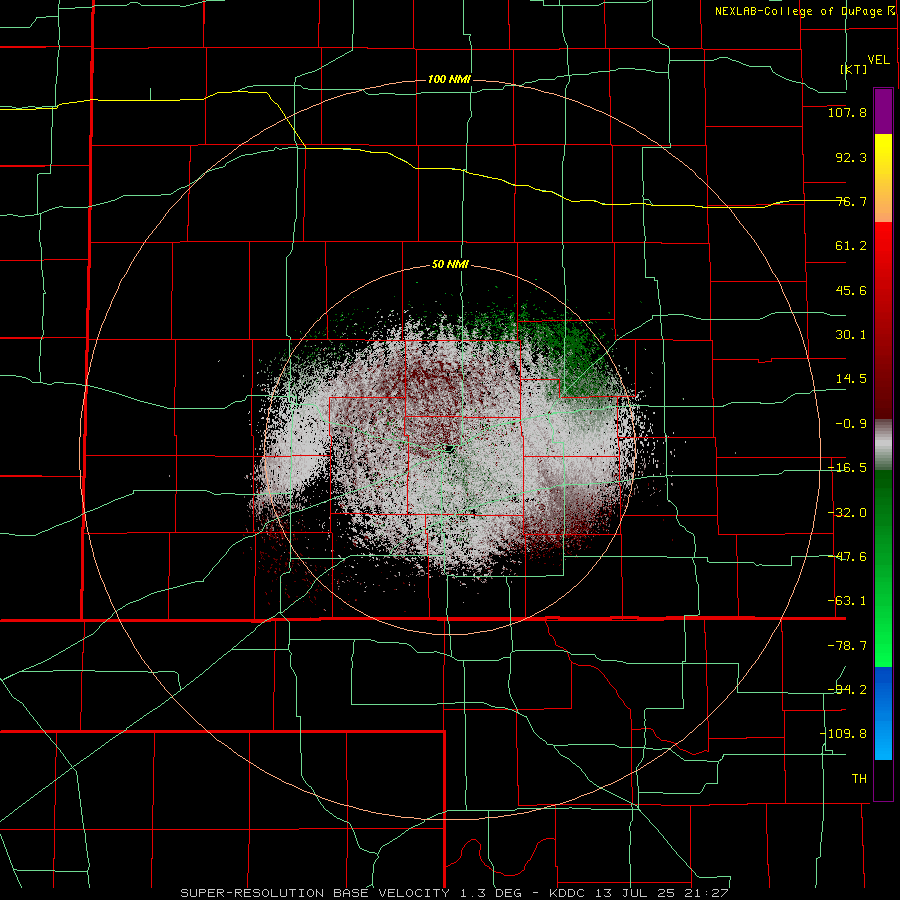Click the green segment of the color bar
Viewport: 900px width, 900px height.
click(883, 568)
